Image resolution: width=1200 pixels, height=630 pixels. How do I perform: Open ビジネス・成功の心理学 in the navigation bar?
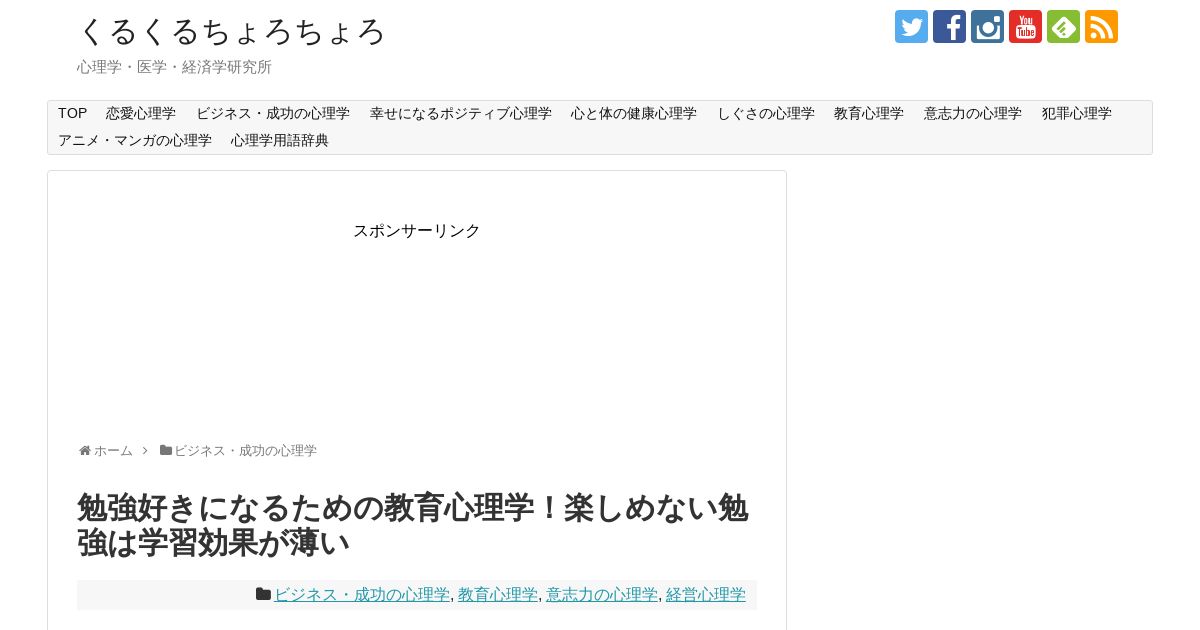(273, 113)
